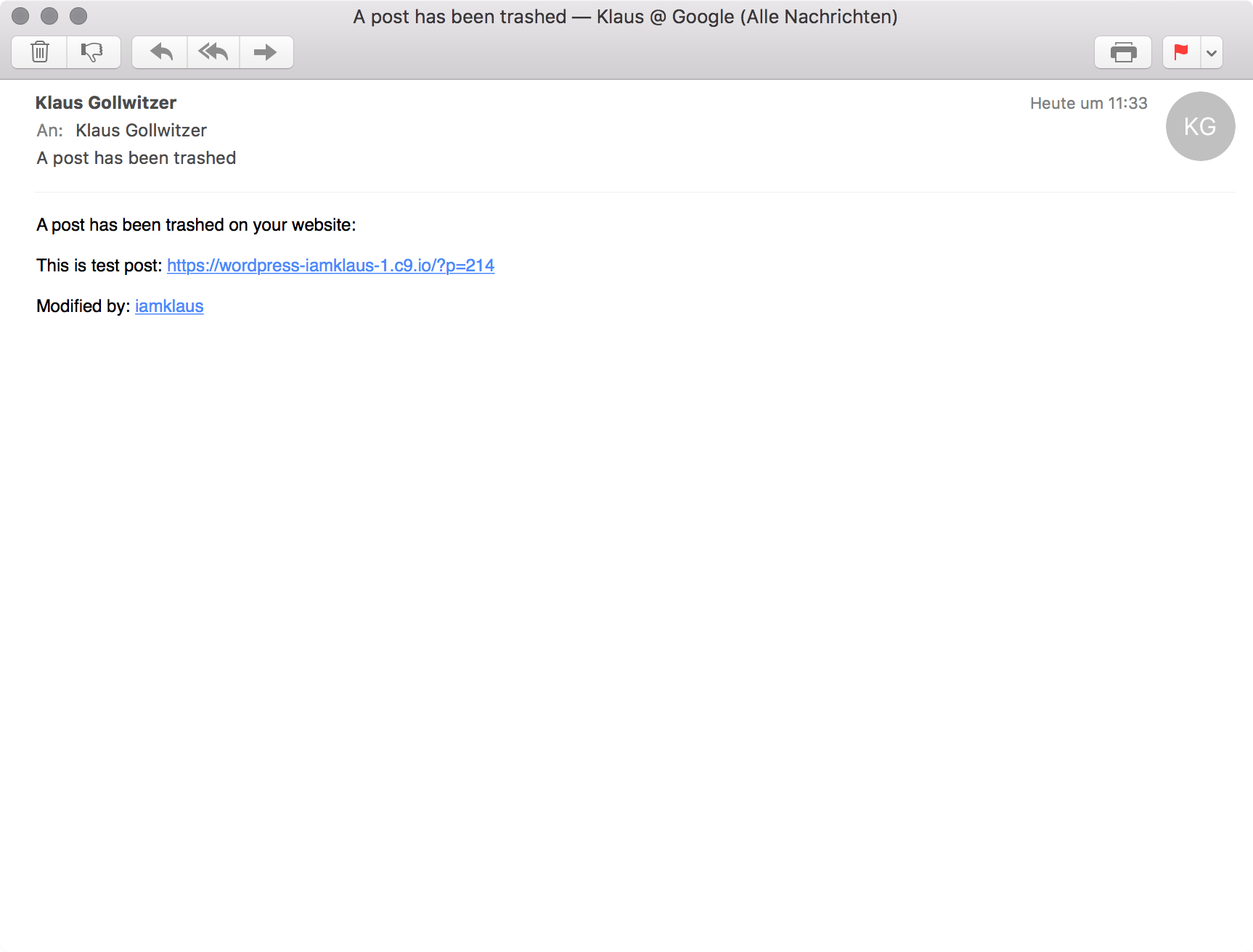Click the timestamp Heute um 11:33
This screenshot has height=952, width=1253.
tap(1088, 104)
